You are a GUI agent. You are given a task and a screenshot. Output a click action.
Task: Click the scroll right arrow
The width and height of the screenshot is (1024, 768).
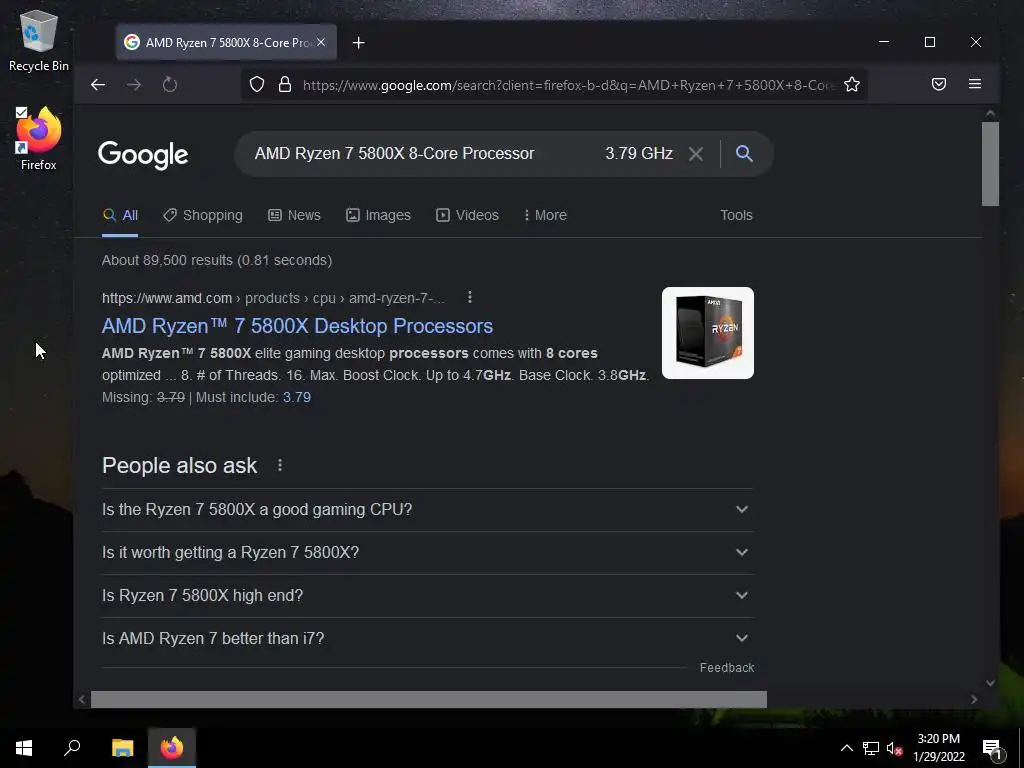974,699
